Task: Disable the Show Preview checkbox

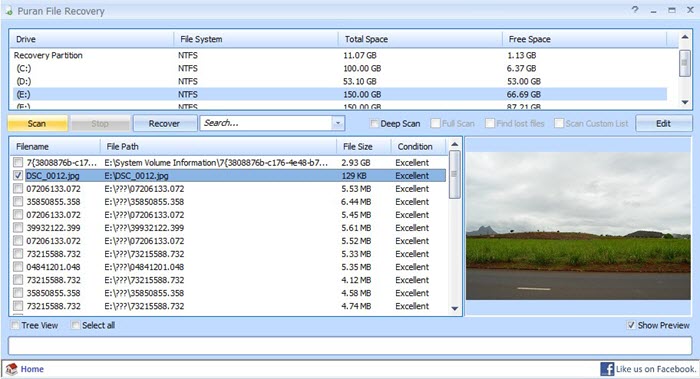Action: [x=631, y=325]
